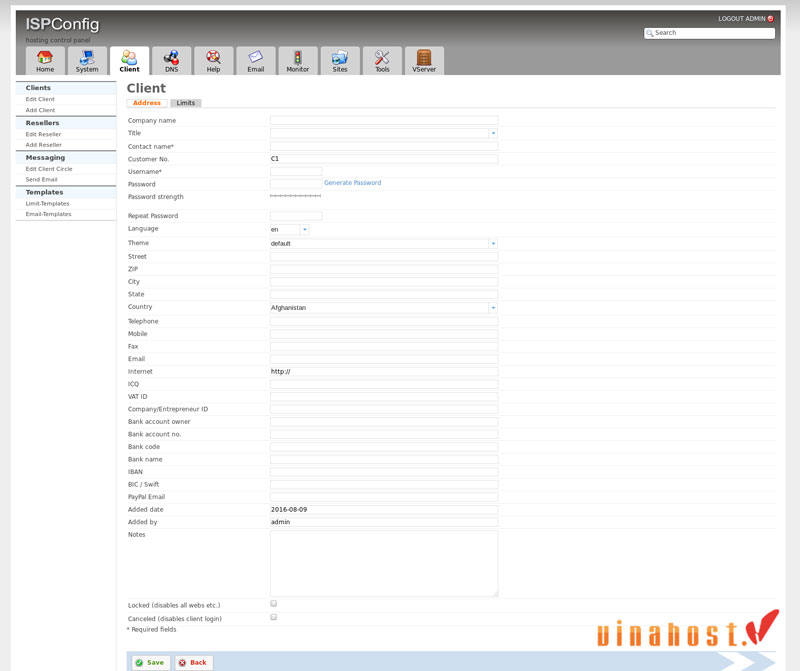Focus the Bank name field
The image size is (800, 671).
tap(384, 460)
